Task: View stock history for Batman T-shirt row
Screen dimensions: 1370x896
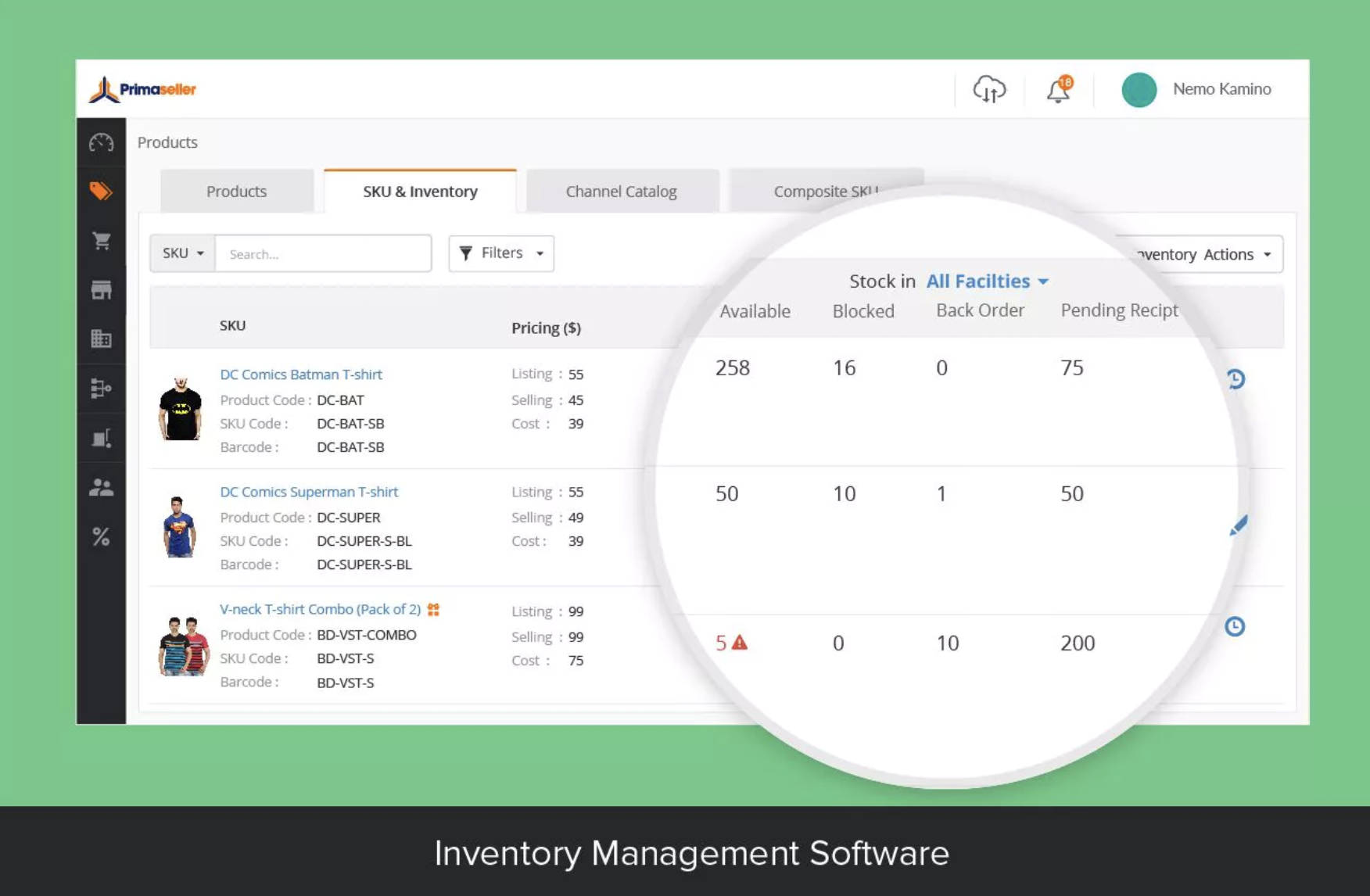Action: 1236,379
